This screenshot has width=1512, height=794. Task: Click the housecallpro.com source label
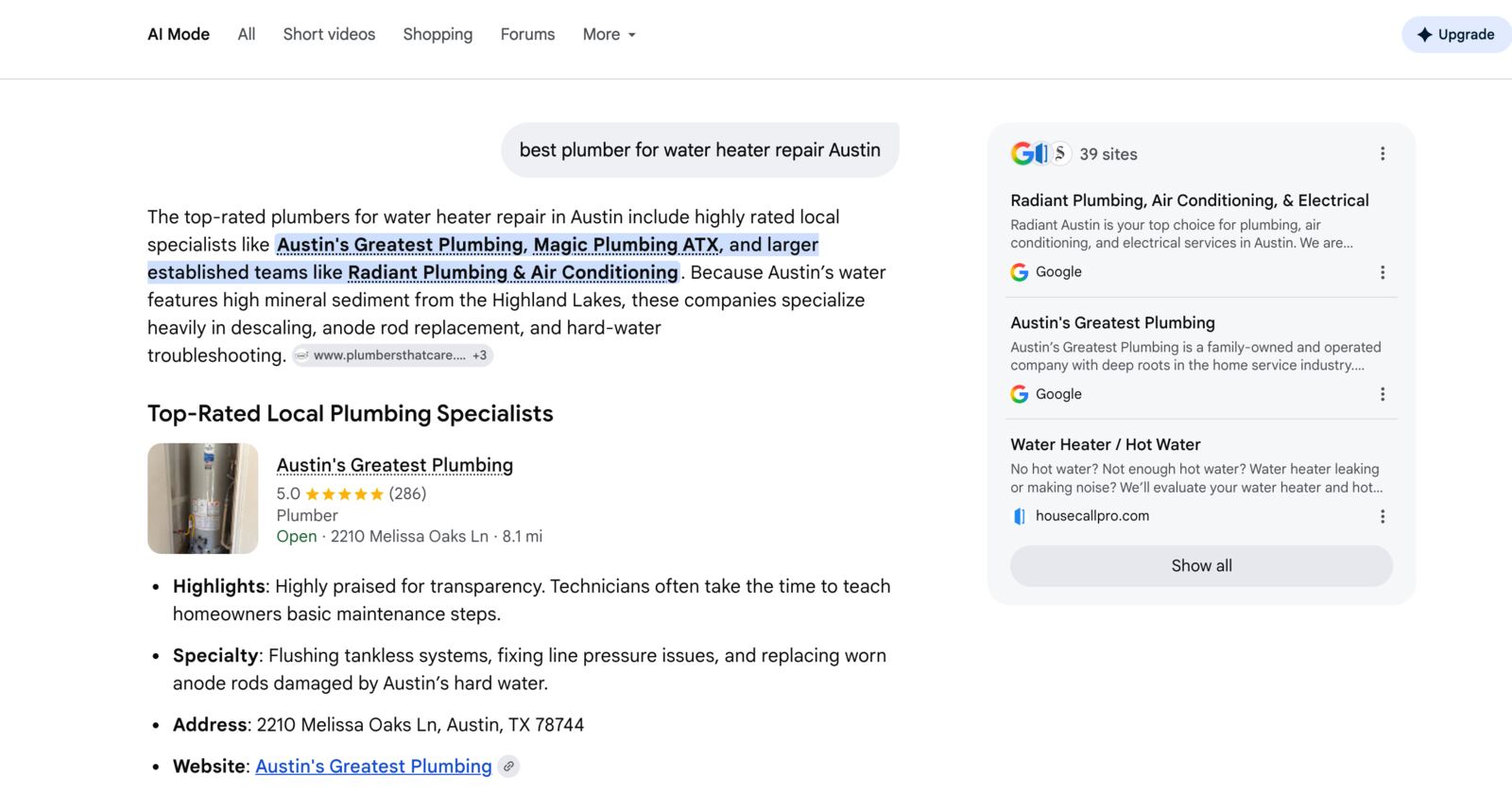[1092, 516]
